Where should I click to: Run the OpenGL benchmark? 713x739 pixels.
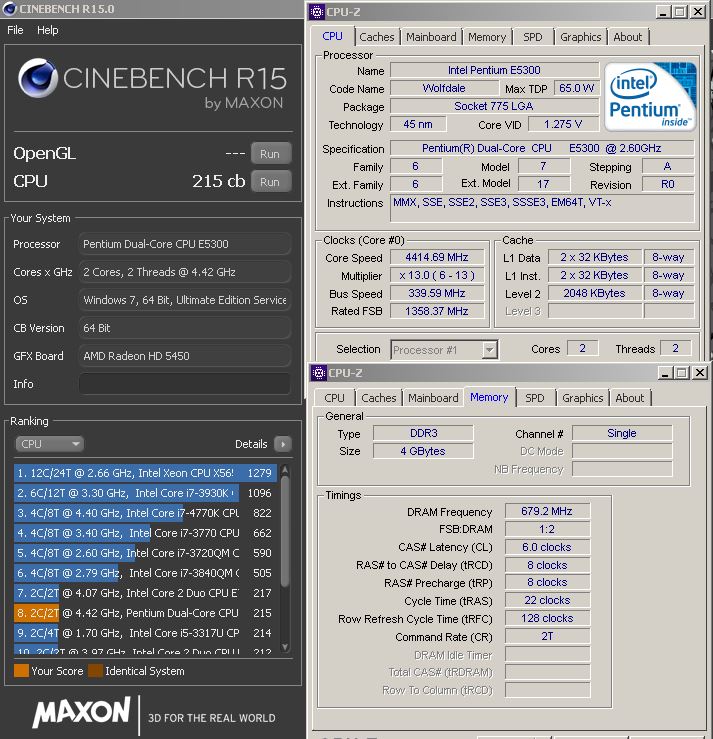tap(270, 154)
